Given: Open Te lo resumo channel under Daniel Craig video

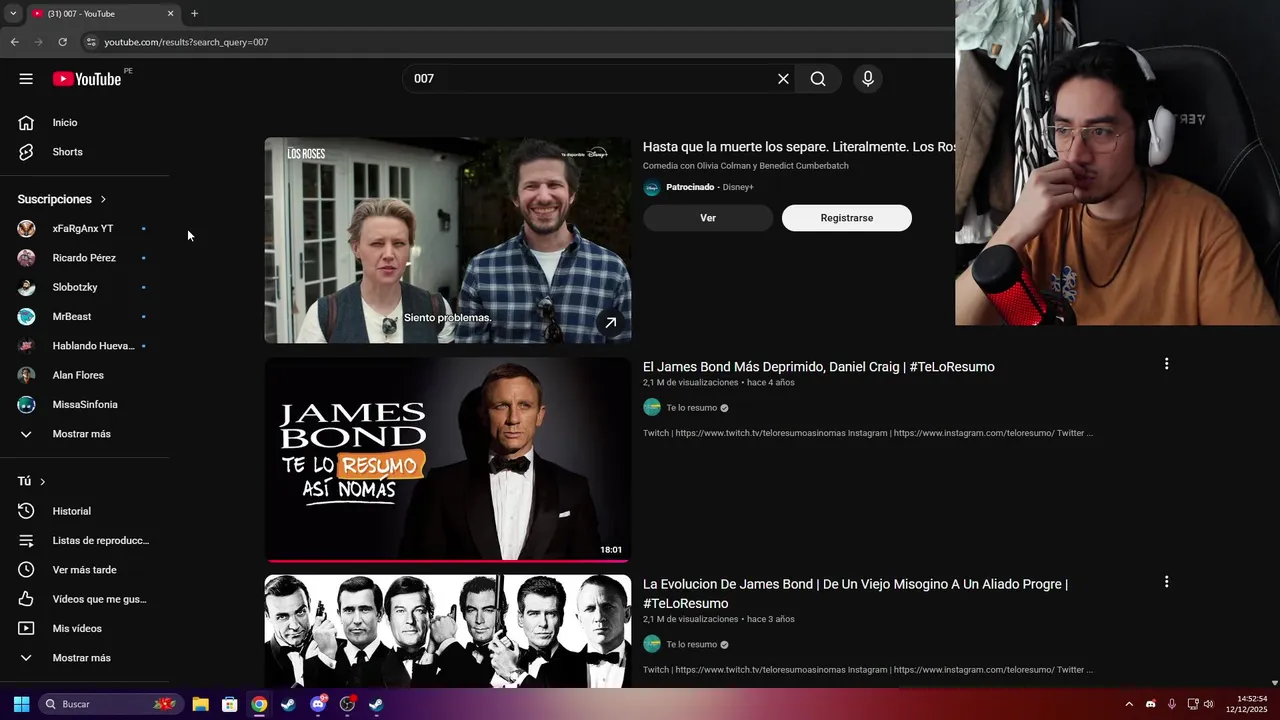Looking at the screenshot, I should coord(692,408).
